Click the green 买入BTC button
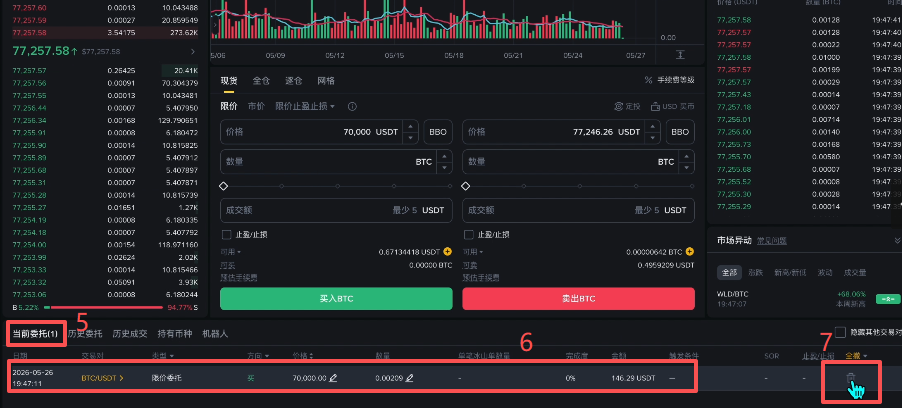 point(336,299)
